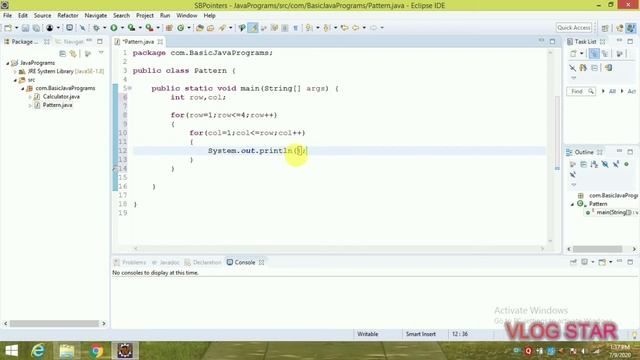Click the Find field in Task List
The height and width of the screenshot is (360, 640).
pos(581,91)
